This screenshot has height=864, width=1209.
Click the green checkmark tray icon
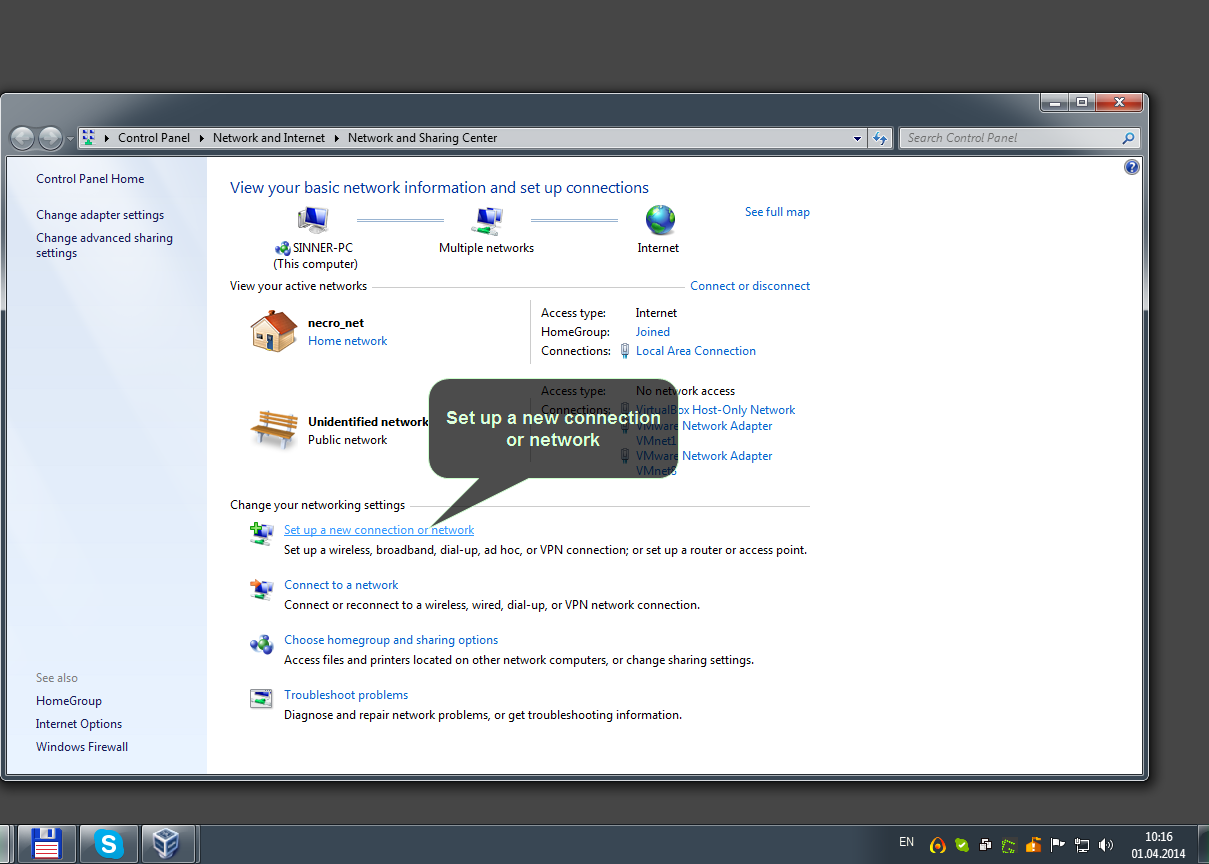point(962,845)
